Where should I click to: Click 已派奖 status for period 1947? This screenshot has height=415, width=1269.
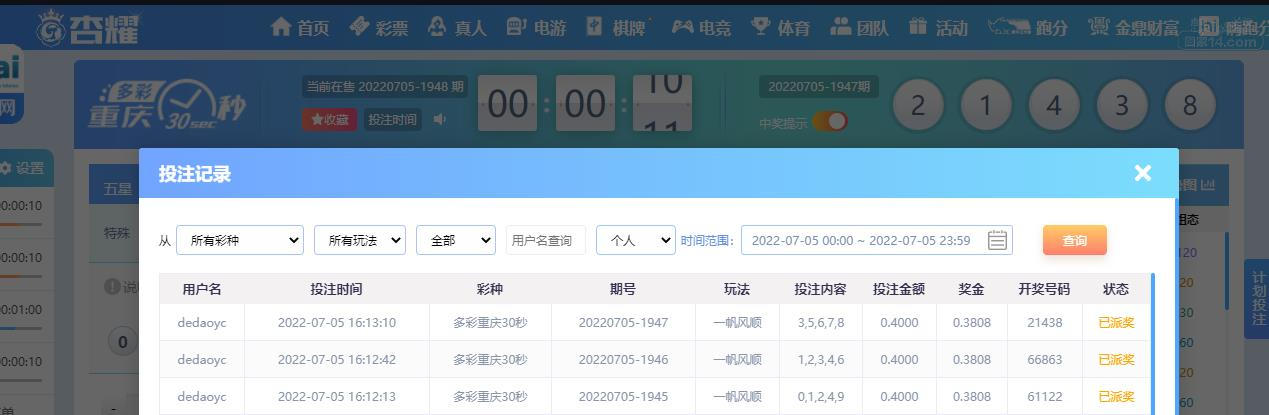pyautogui.click(x=1116, y=323)
